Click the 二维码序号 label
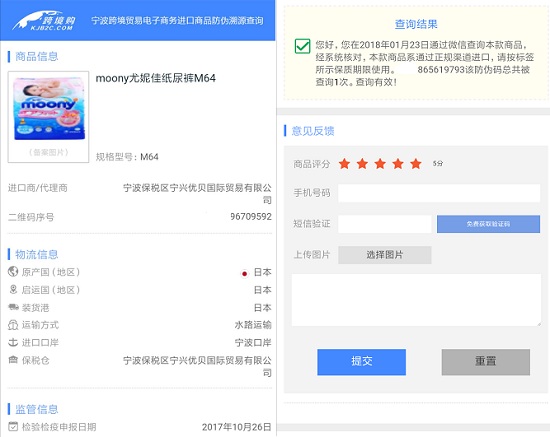Image resolution: width=550 pixels, height=437 pixels. [31, 217]
